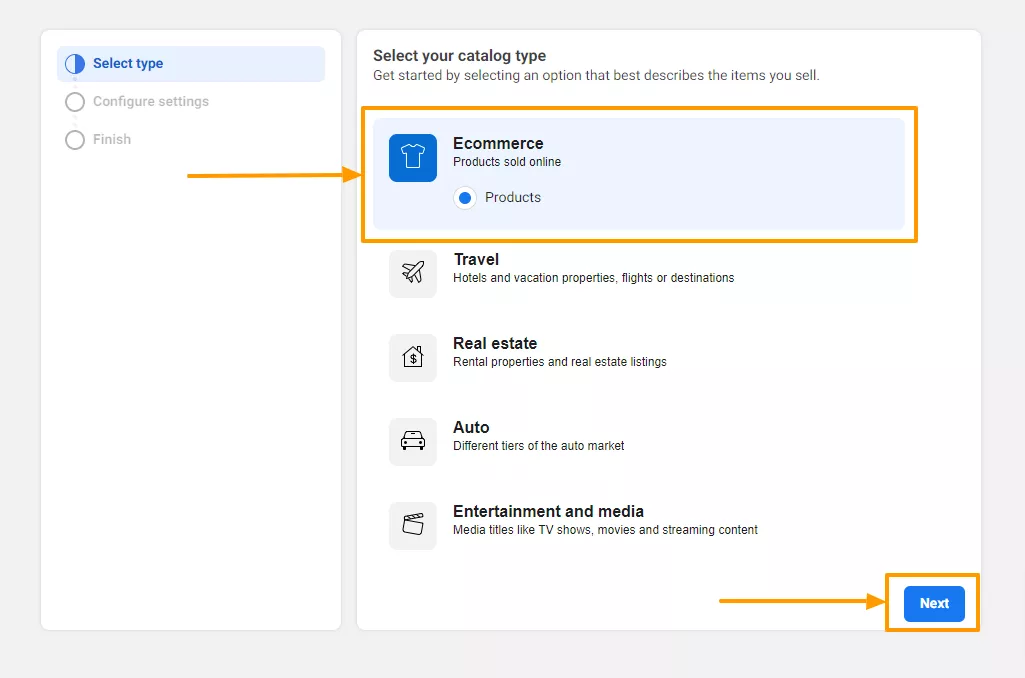This screenshot has height=678, width=1025.
Task: Go to the Configure settings step
Action: (x=150, y=102)
